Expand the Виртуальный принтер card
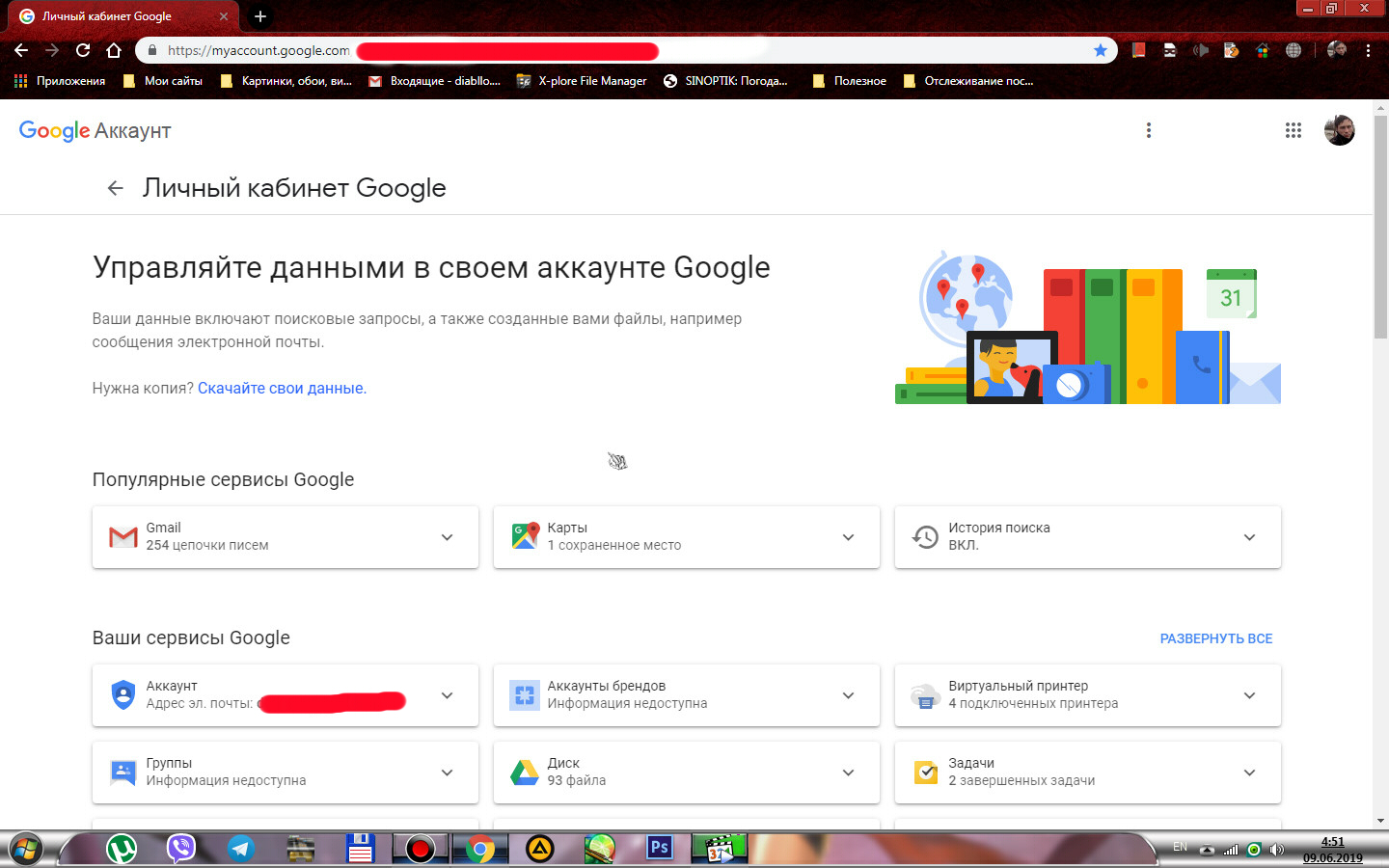The width and height of the screenshot is (1389, 868). click(1249, 695)
